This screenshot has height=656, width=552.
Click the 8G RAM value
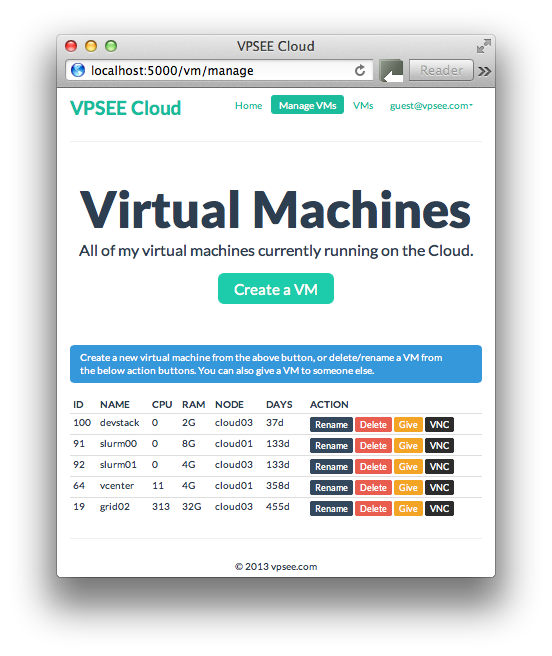click(189, 444)
